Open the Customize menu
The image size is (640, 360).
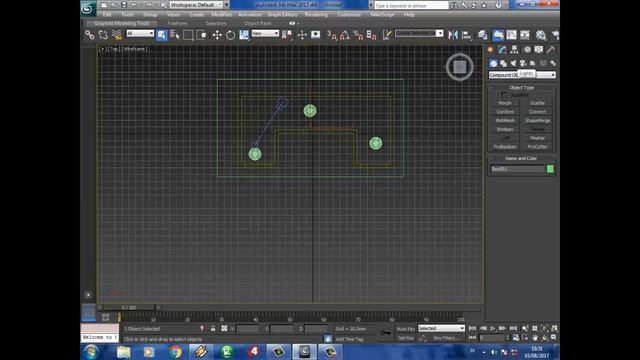coord(349,14)
